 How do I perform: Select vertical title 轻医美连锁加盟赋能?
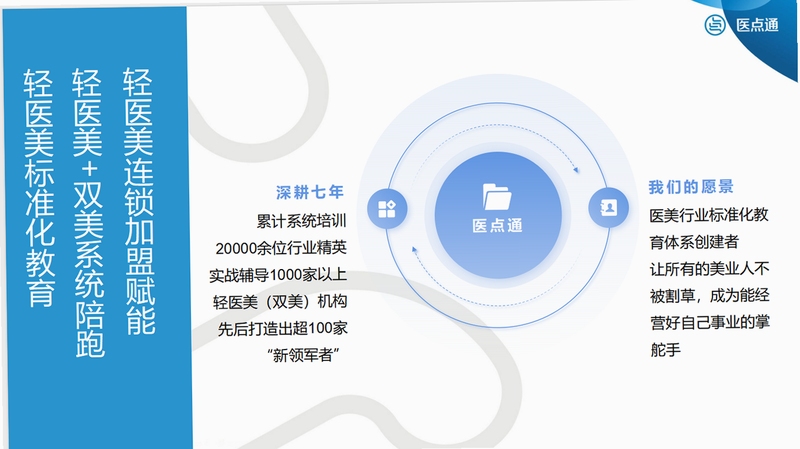pos(139,202)
